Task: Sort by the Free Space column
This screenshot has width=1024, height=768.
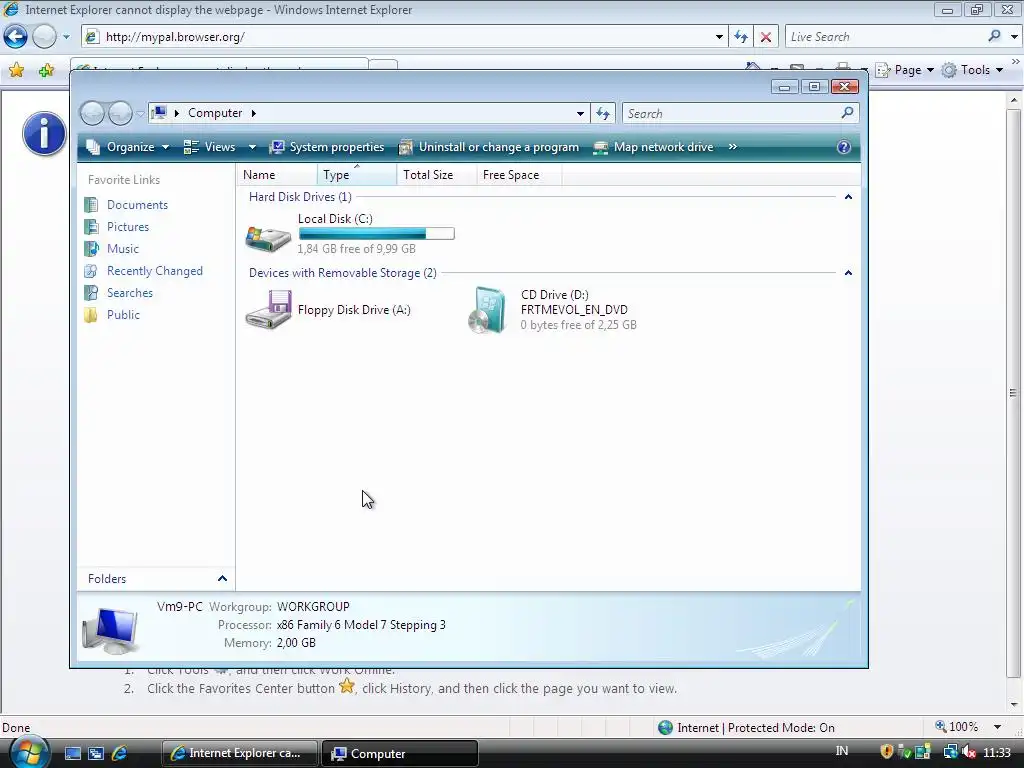Action: 519,174
